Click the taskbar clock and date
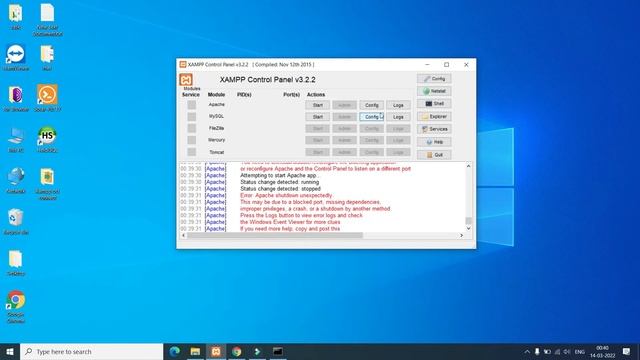The height and width of the screenshot is (360, 640). click(x=602, y=351)
